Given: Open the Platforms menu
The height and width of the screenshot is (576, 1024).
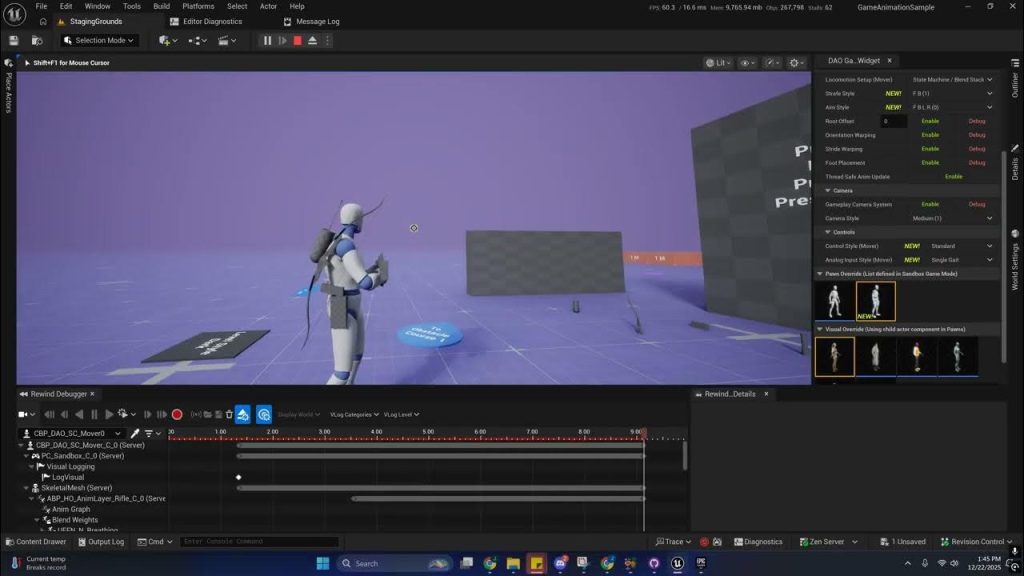Looking at the screenshot, I should pos(198,6).
